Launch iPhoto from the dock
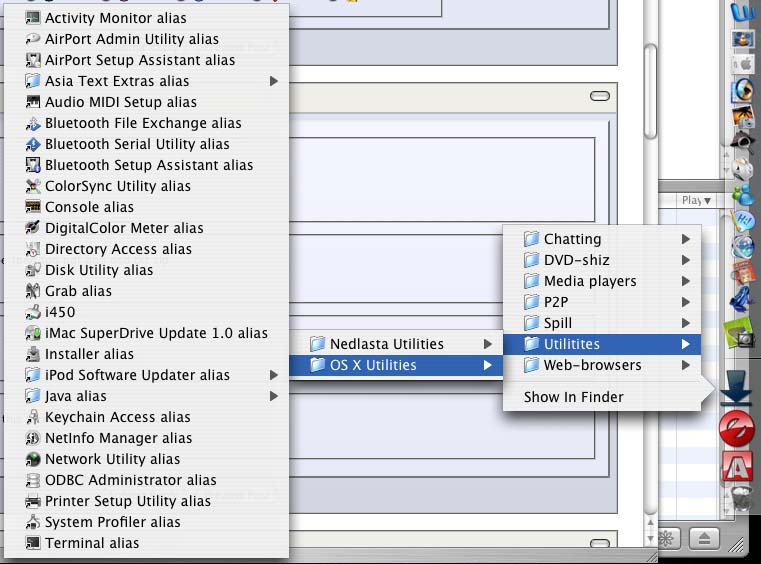This screenshot has width=761, height=564. click(743, 116)
